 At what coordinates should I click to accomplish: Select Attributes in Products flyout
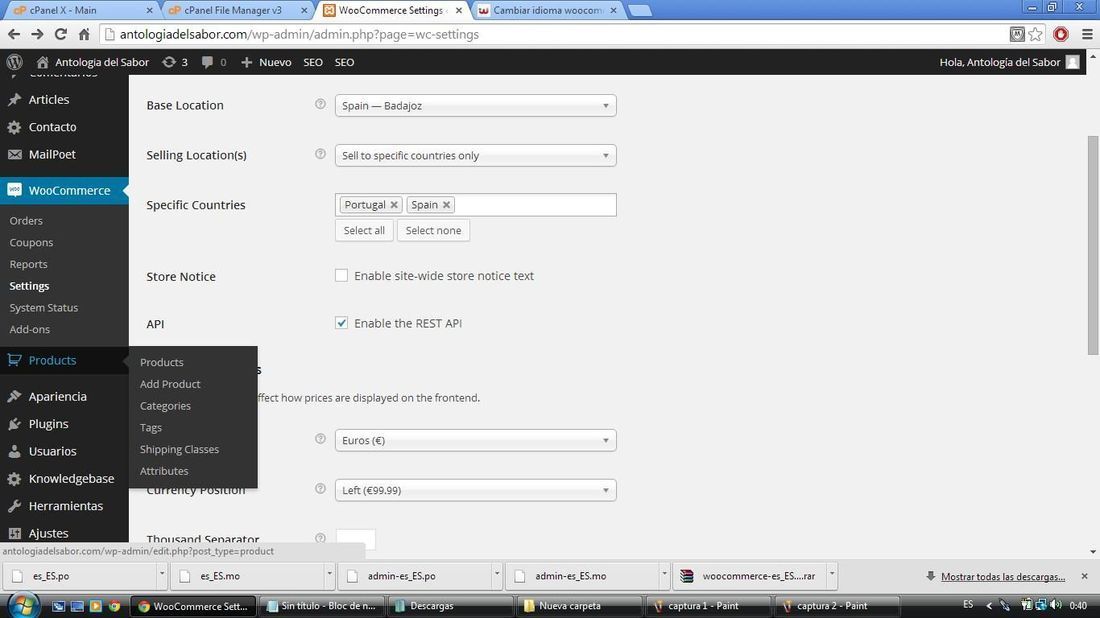pos(163,471)
